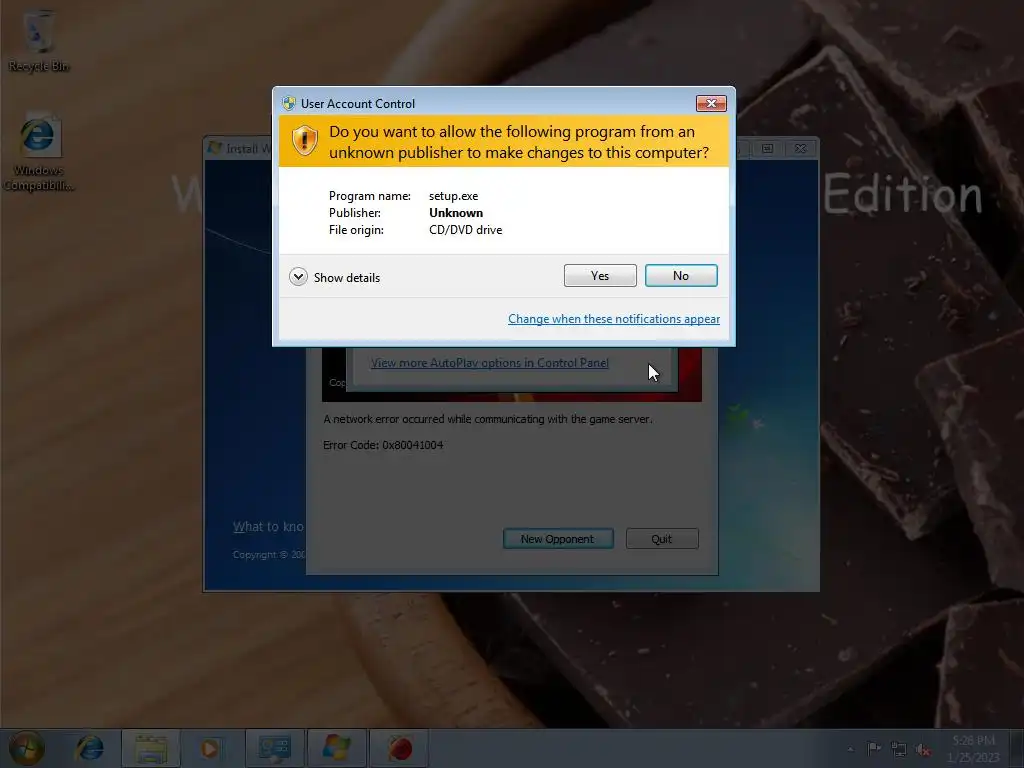The image size is (1024, 768).
Task: Click the taskbar clock showing 5:28 PM
Action: click(973, 748)
